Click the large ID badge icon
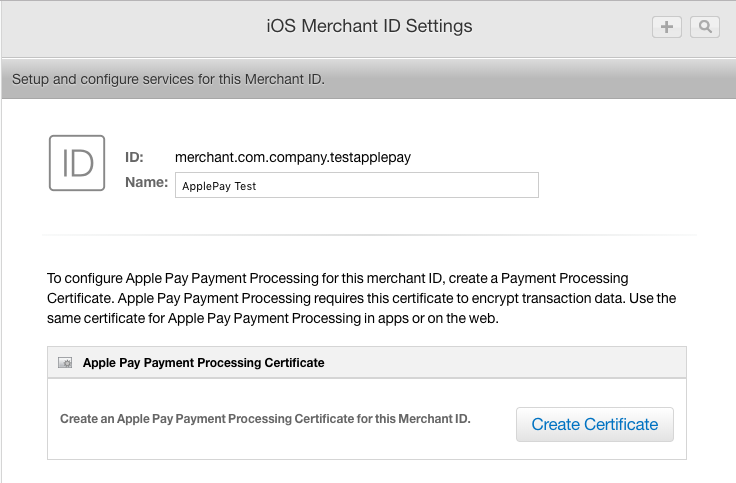The width and height of the screenshot is (736, 483). point(77,162)
